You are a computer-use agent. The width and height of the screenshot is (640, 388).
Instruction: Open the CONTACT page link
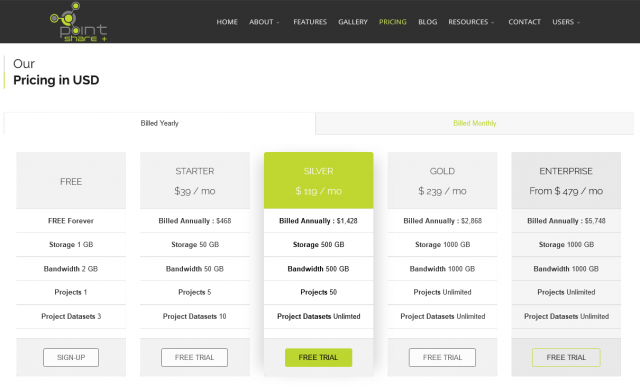click(x=524, y=22)
